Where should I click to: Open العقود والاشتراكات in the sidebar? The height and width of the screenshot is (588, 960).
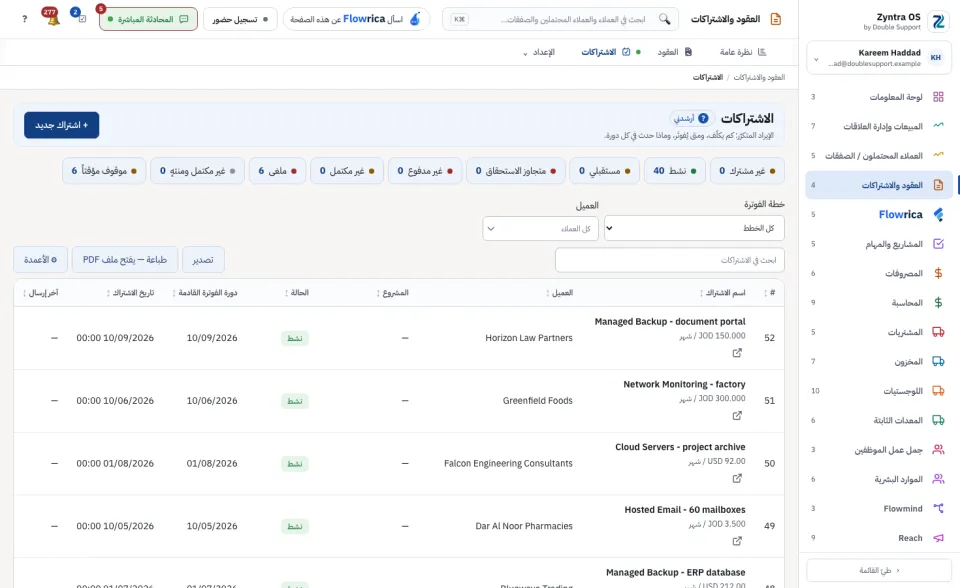tap(879, 185)
